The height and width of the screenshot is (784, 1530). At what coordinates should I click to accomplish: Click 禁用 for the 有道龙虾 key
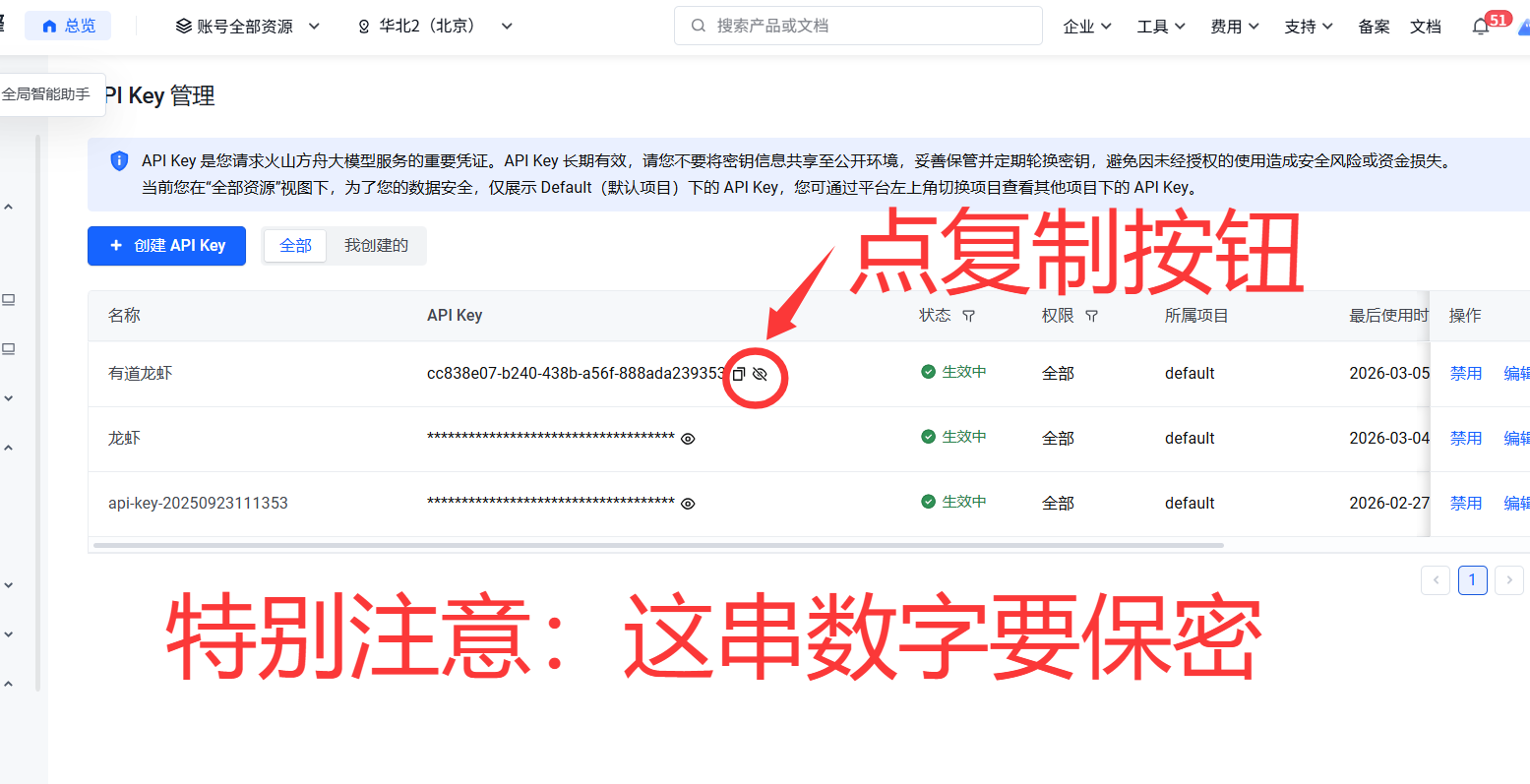(x=1465, y=374)
